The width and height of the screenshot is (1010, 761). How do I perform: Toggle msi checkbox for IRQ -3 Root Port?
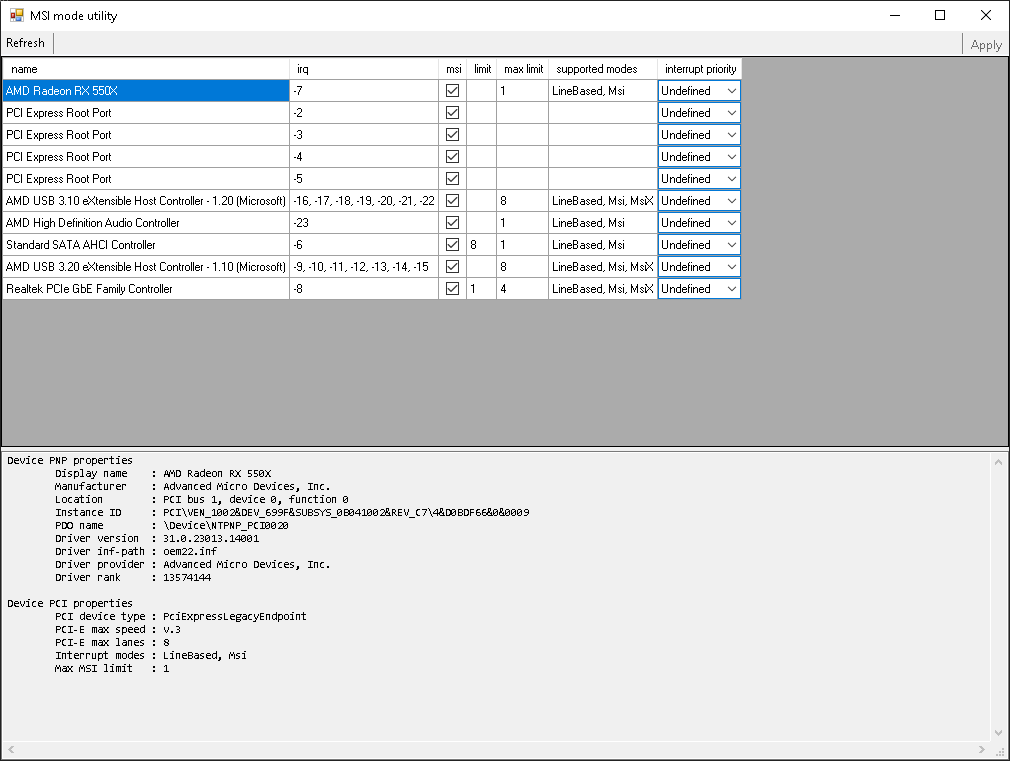pos(453,135)
